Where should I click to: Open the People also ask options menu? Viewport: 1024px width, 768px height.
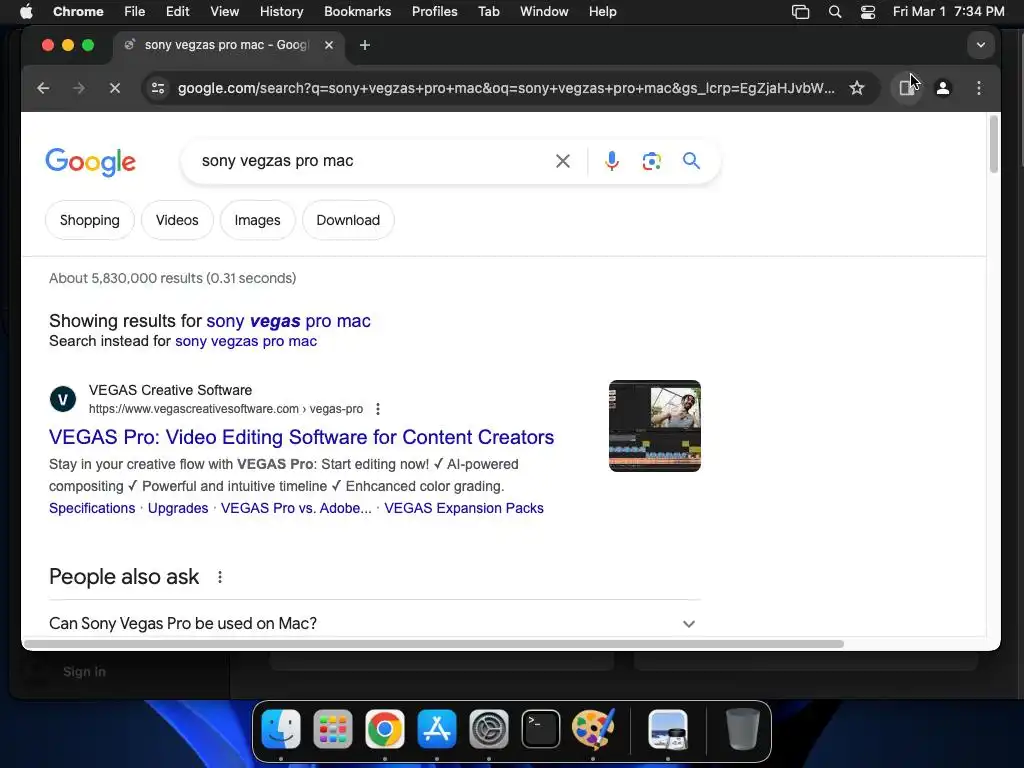[220, 577]
